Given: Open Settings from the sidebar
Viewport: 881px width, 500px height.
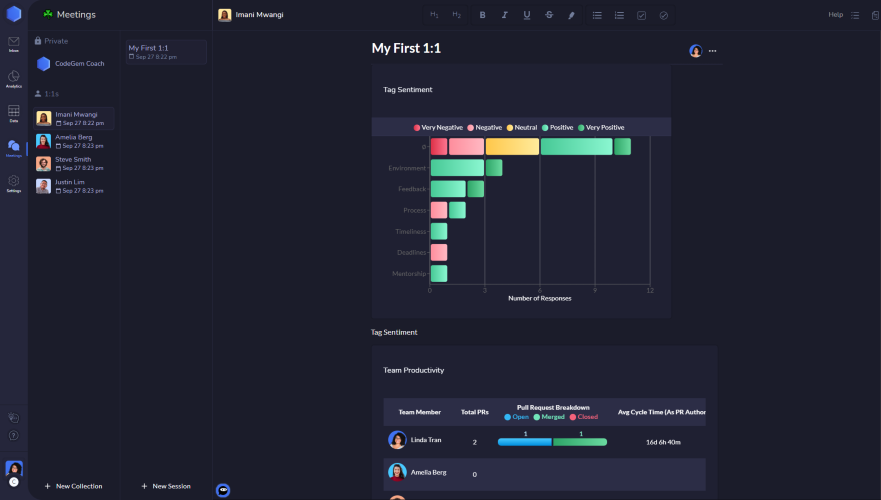Looking at the screenshot, I should 13,183.
